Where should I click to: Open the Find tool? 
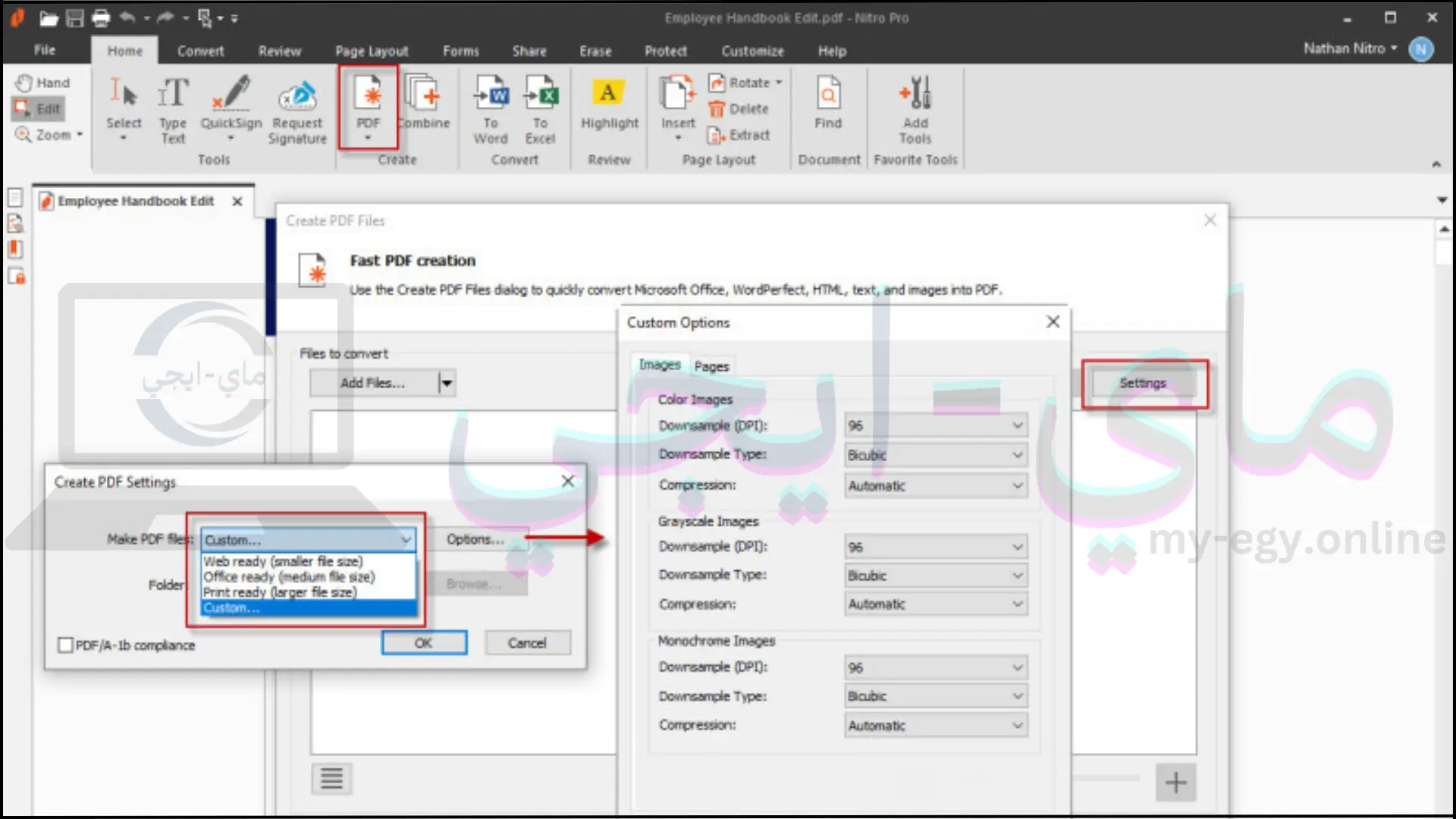pyautogui.click(x=828, y=102)
